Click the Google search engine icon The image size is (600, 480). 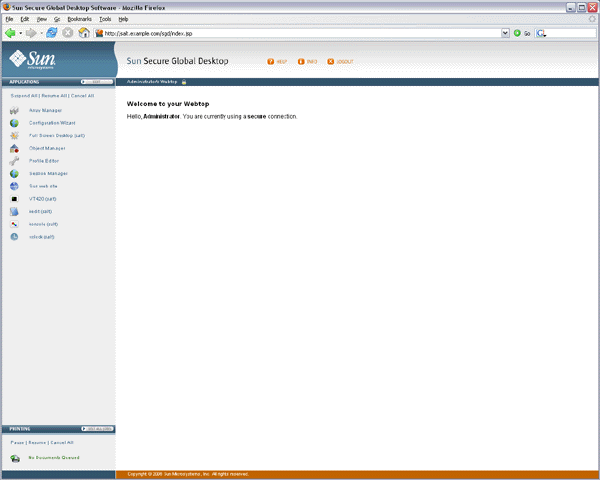(541, 33)
